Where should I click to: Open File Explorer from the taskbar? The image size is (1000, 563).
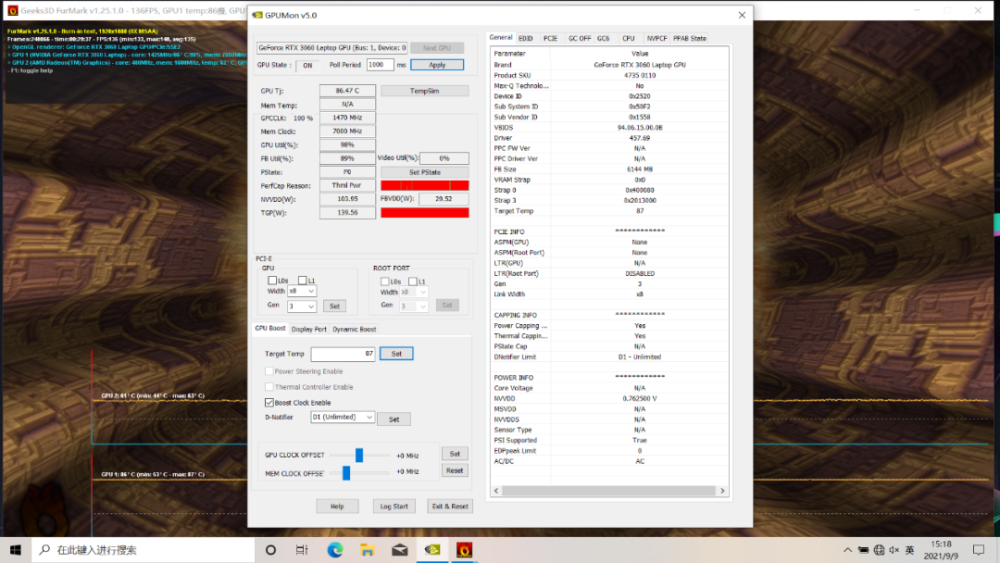(x=367, y=550)
